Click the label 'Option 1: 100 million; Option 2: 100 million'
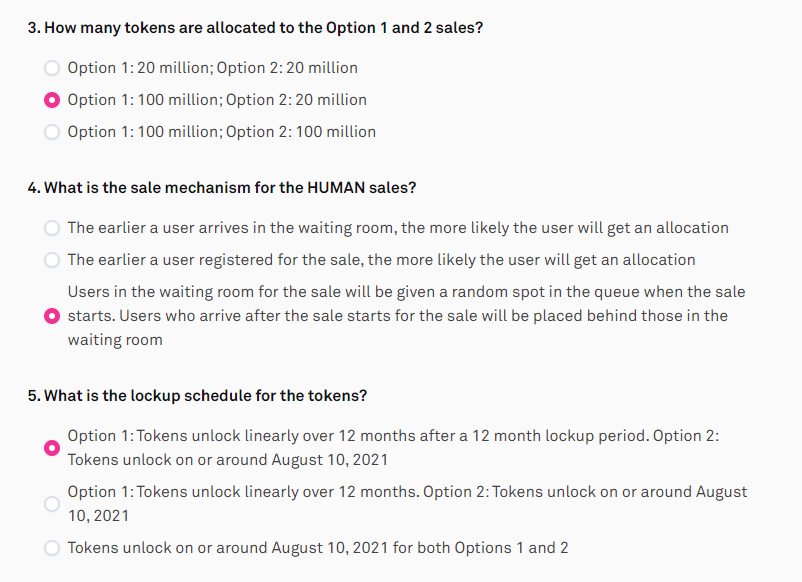This screenshot has height=582, width=802. 221,132
